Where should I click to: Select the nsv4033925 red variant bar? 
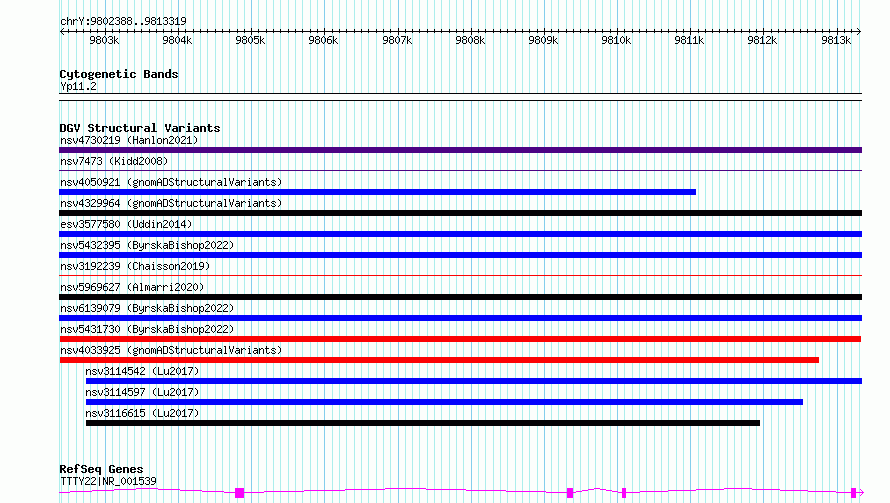[x=439, y=360]
